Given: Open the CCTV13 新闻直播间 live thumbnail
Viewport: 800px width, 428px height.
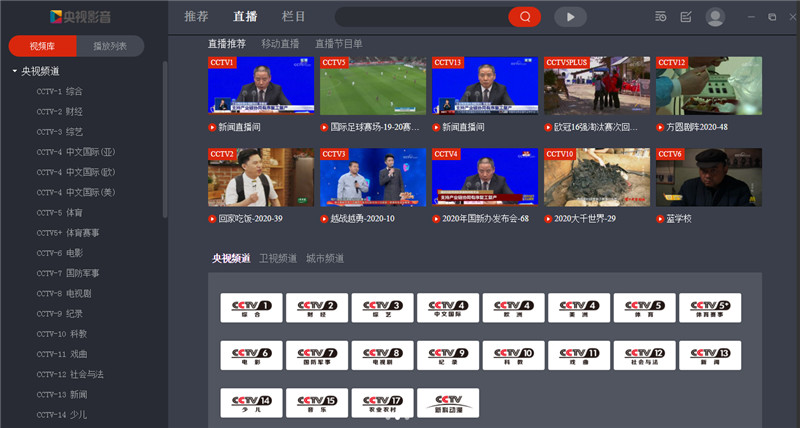Looking at the screenshot, I should pyautogui.click(x=485, y=85).
